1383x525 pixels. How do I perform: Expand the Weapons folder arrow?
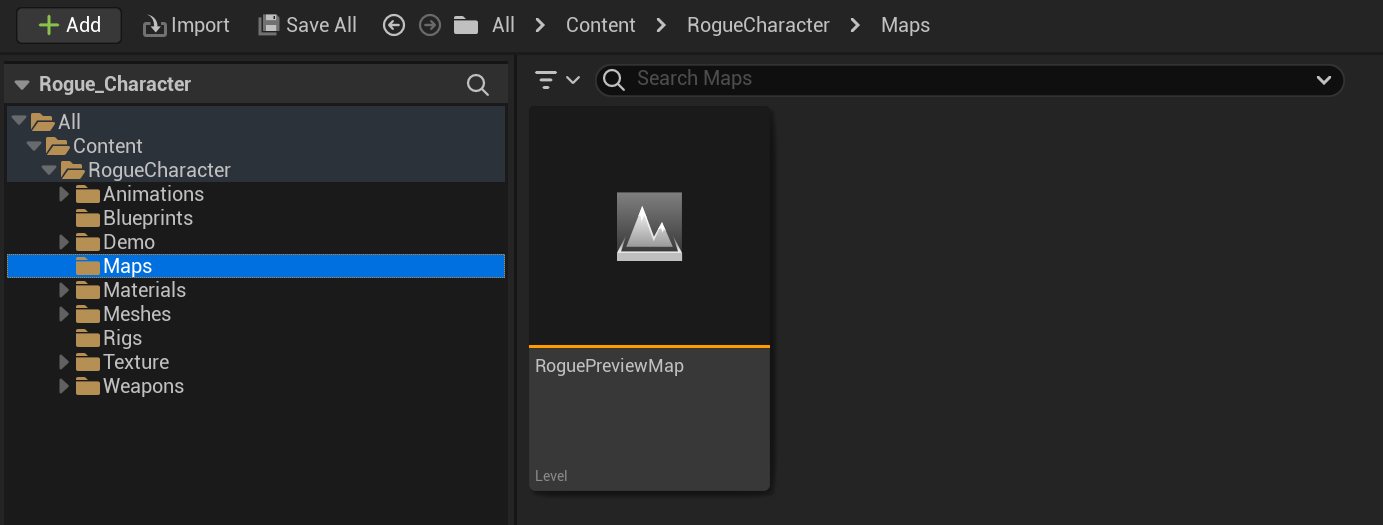64,385
